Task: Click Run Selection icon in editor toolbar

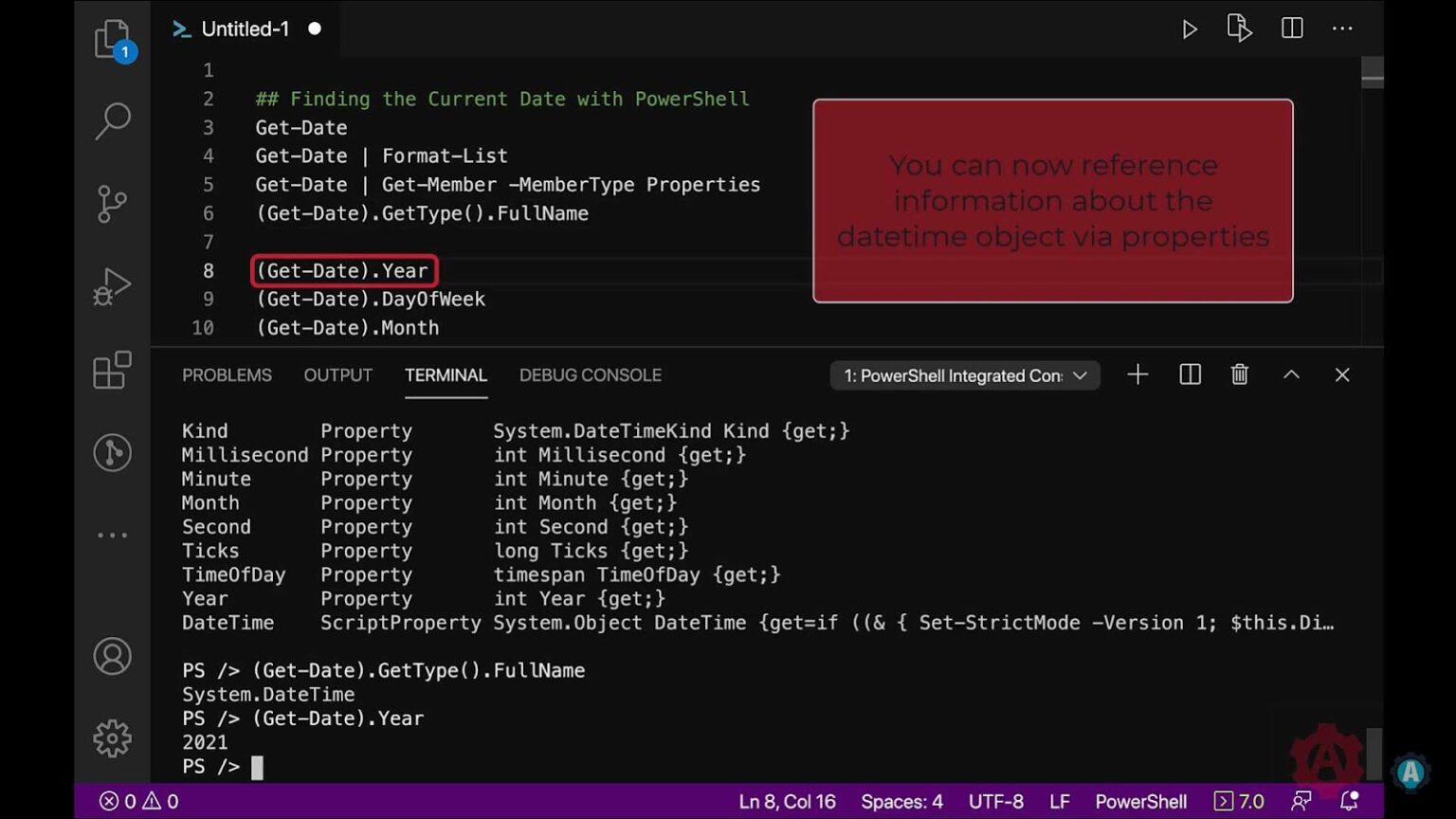Action: click(x=1239, y=28)
